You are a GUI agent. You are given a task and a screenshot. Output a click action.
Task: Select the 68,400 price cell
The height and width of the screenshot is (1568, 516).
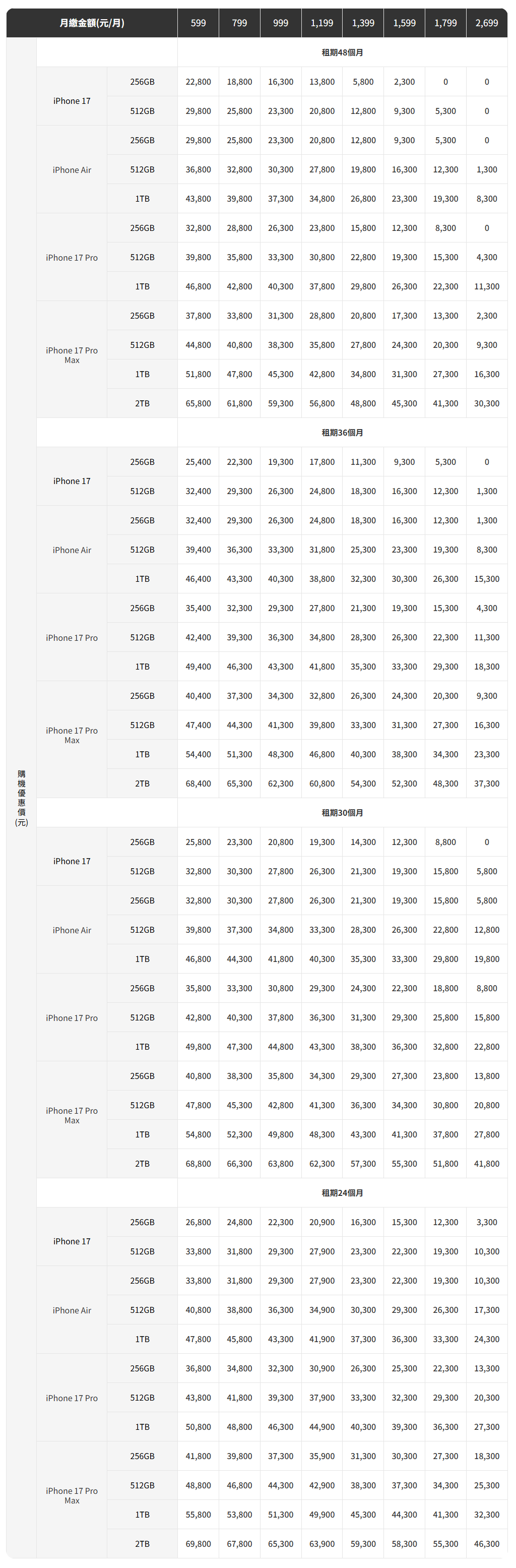[199, 783]
